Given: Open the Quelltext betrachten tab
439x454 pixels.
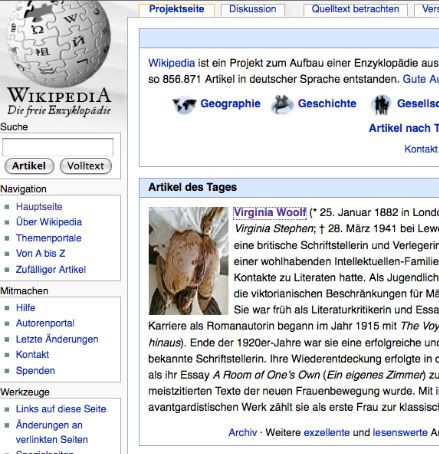Looking at the screenshot, I should [355, 9].
